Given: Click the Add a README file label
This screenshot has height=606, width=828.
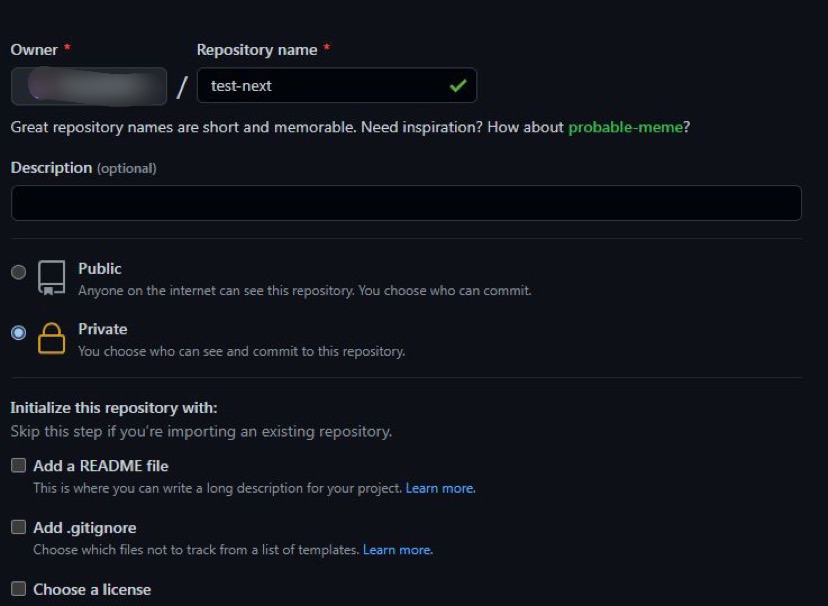Looking at the screenshot, I should (x=101, y=466).
